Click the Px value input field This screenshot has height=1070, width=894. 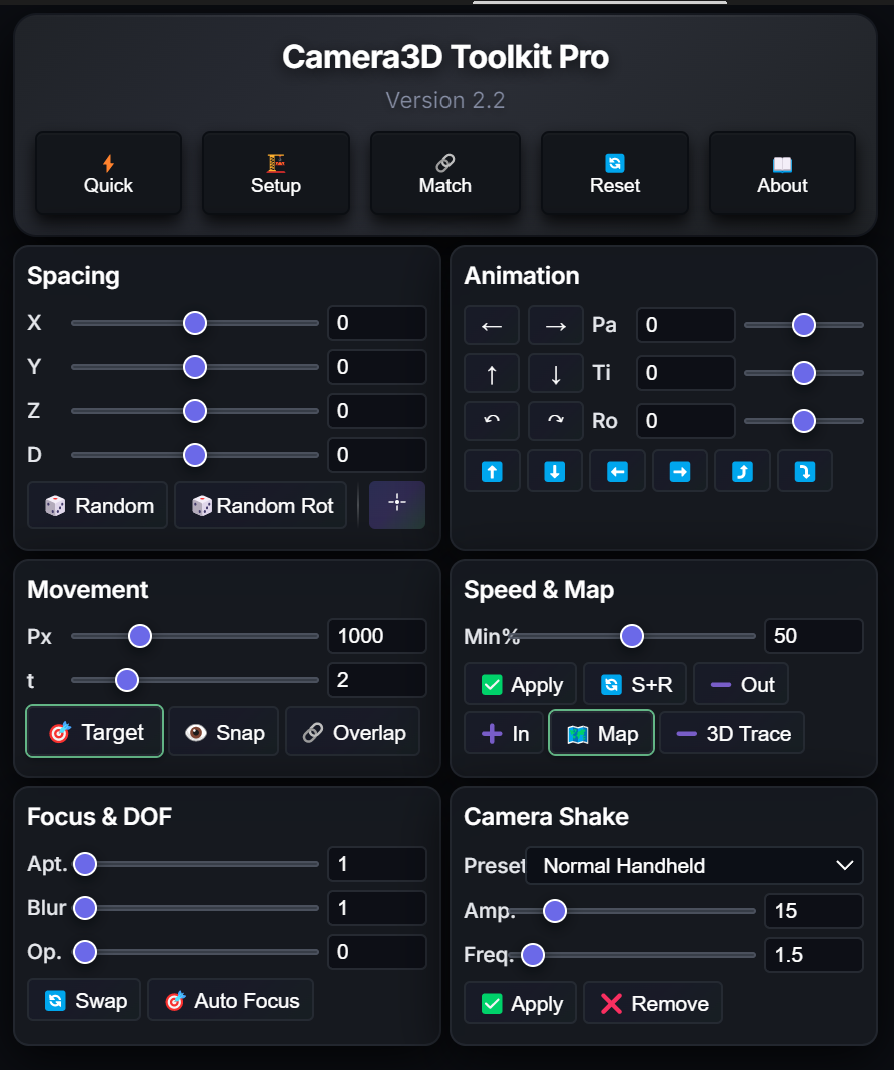(x=376, y=636)
